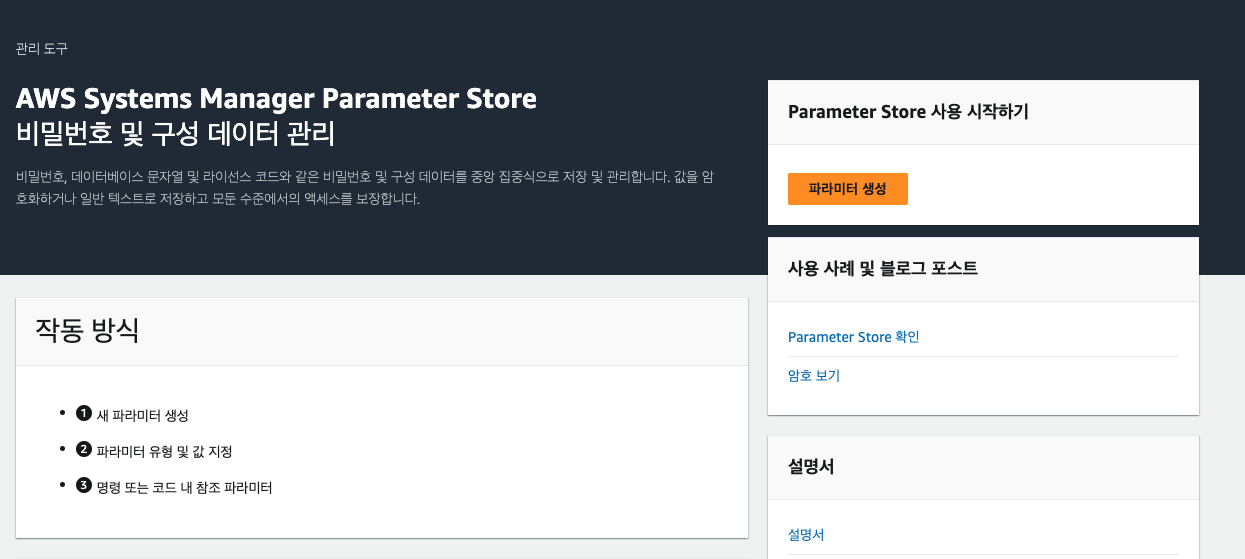Image resolution: width=1245 pixels, height=559 pixels.
Task: Click the description paragraph about 비밀번호, 데이터베이스 문자열
Action: click(x=364, y=187)
